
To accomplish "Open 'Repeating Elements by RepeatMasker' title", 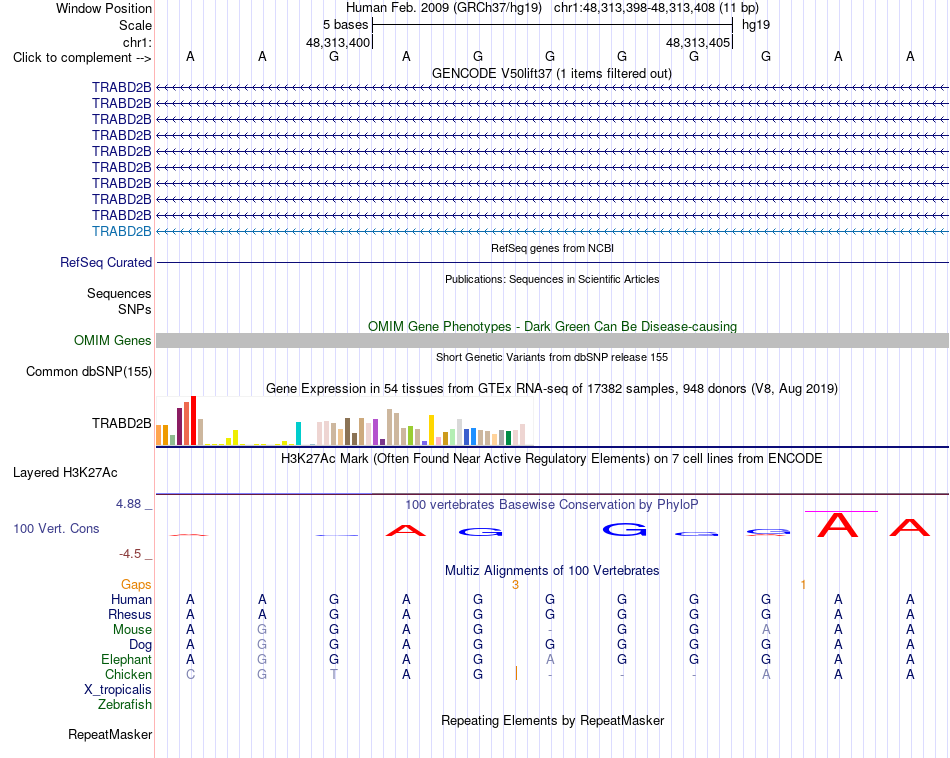I will [552, 720].
